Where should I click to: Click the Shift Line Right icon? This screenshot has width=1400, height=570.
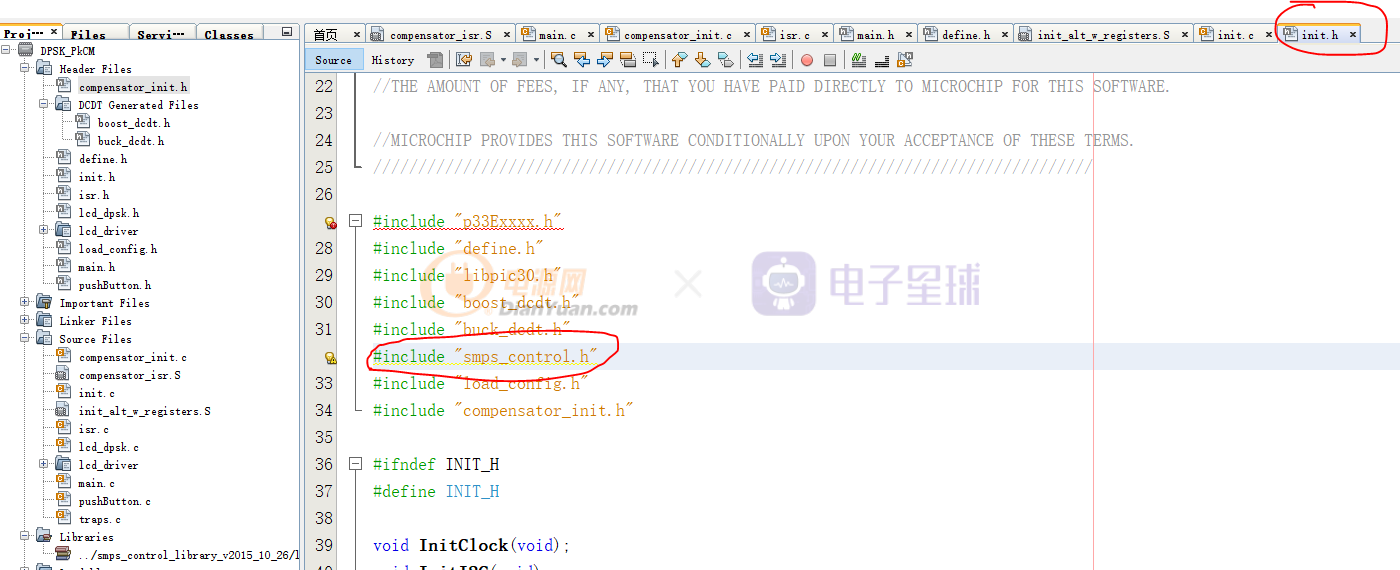[x=777, y=60]
